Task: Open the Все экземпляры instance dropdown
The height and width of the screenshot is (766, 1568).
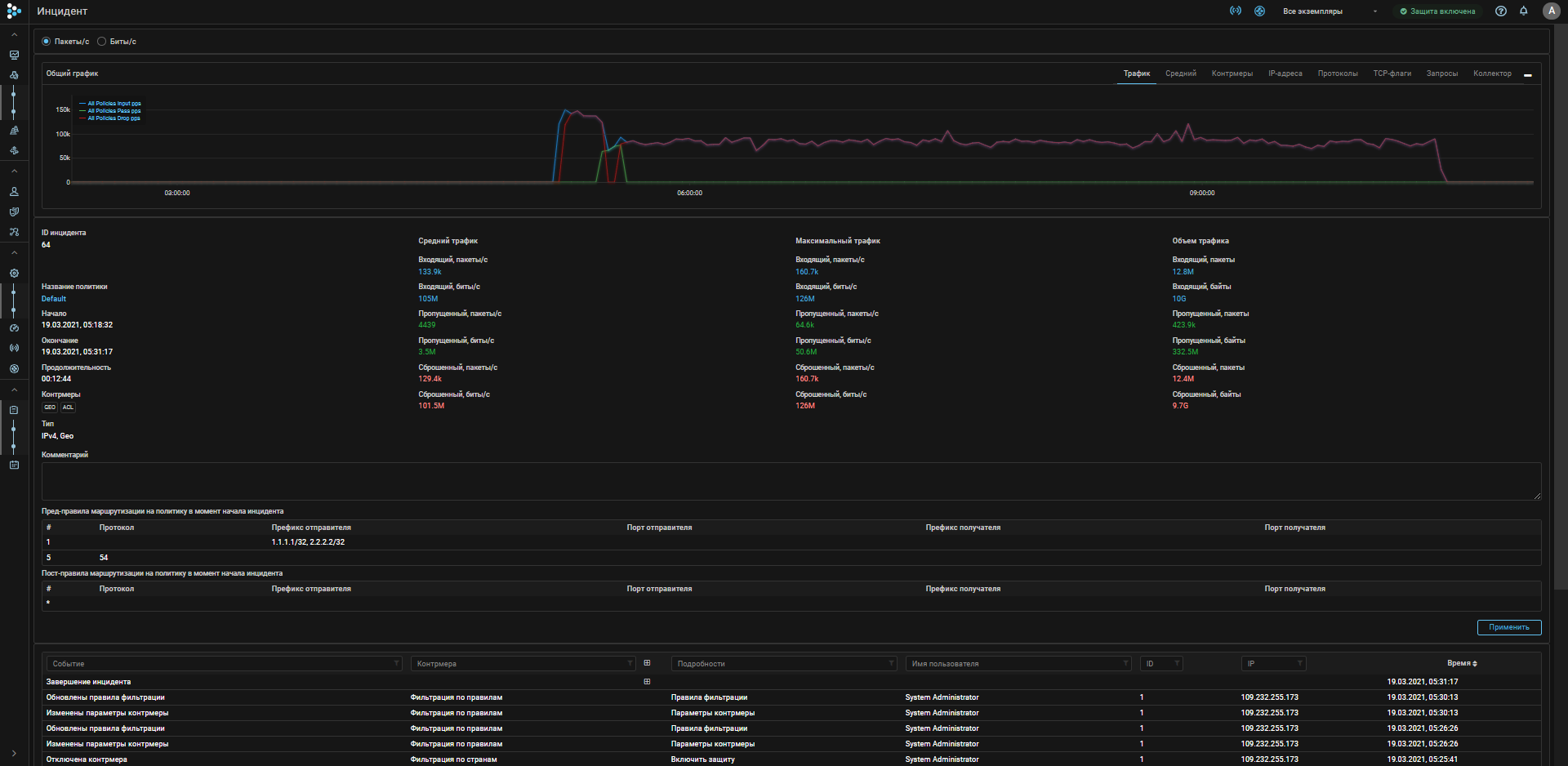Action: pos(1329,11)
